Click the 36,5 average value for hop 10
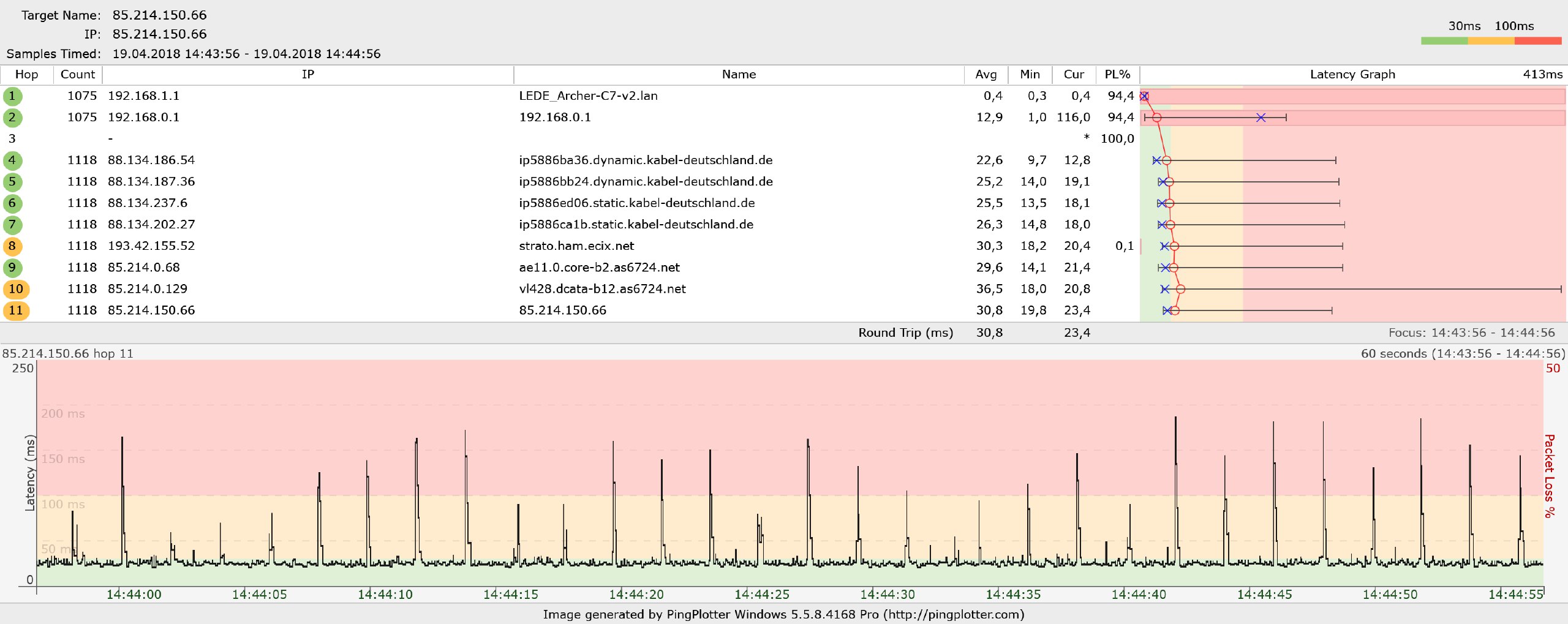This screenshot has width=1568, height=624. coord(989,289)
